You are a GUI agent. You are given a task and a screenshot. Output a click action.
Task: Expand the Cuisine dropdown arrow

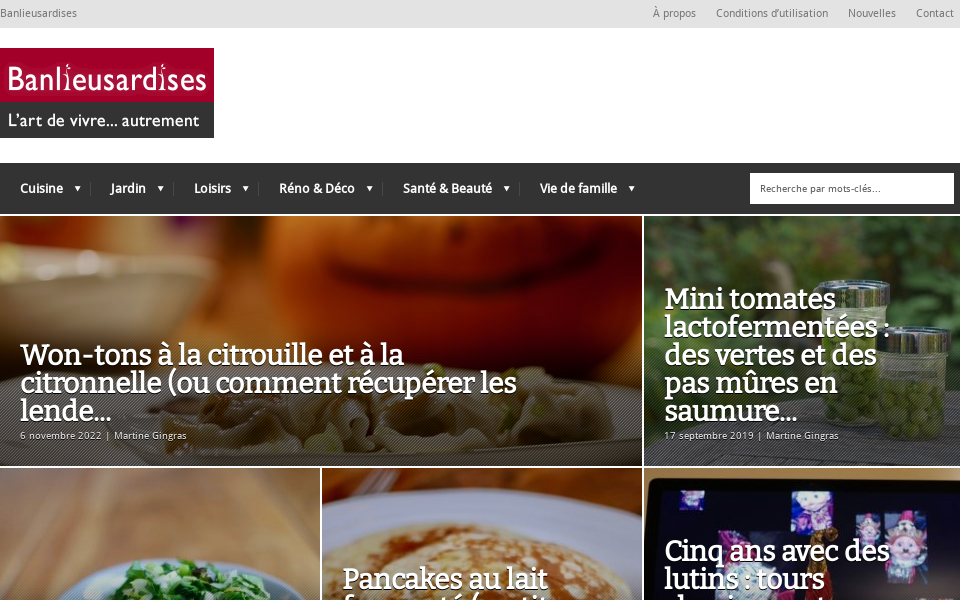coord(78,189)
